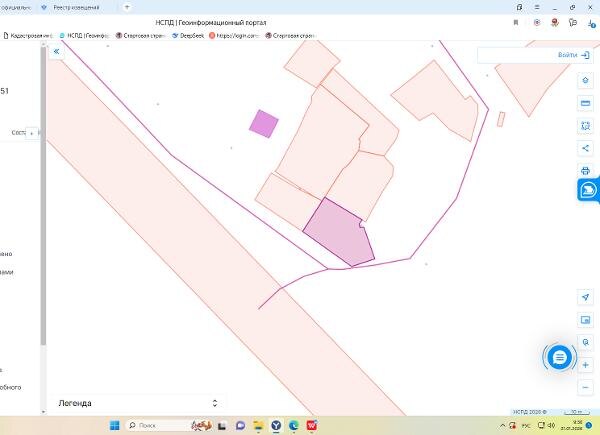Viewport: 600px width, 435px height.
Task: Open the browser feedback icon
Action: [573, 23]
